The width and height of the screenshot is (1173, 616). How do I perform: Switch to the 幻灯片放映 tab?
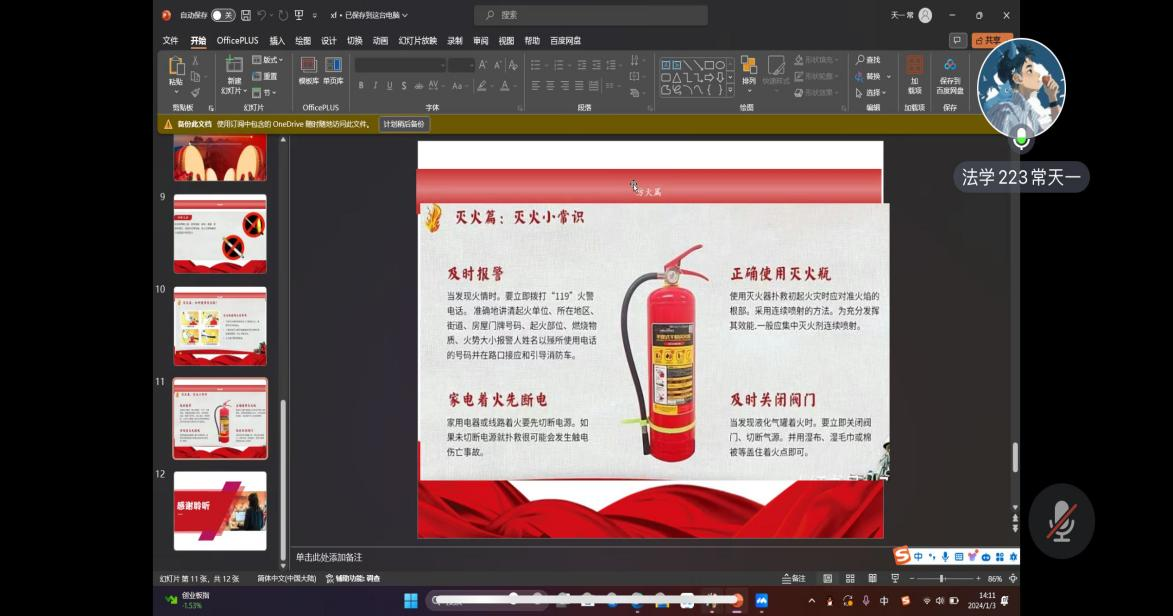[417, 40]
